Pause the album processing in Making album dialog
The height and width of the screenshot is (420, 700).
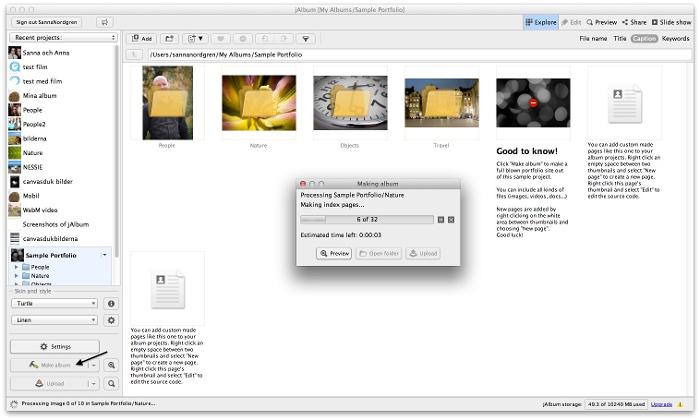[x=440, y=219]
